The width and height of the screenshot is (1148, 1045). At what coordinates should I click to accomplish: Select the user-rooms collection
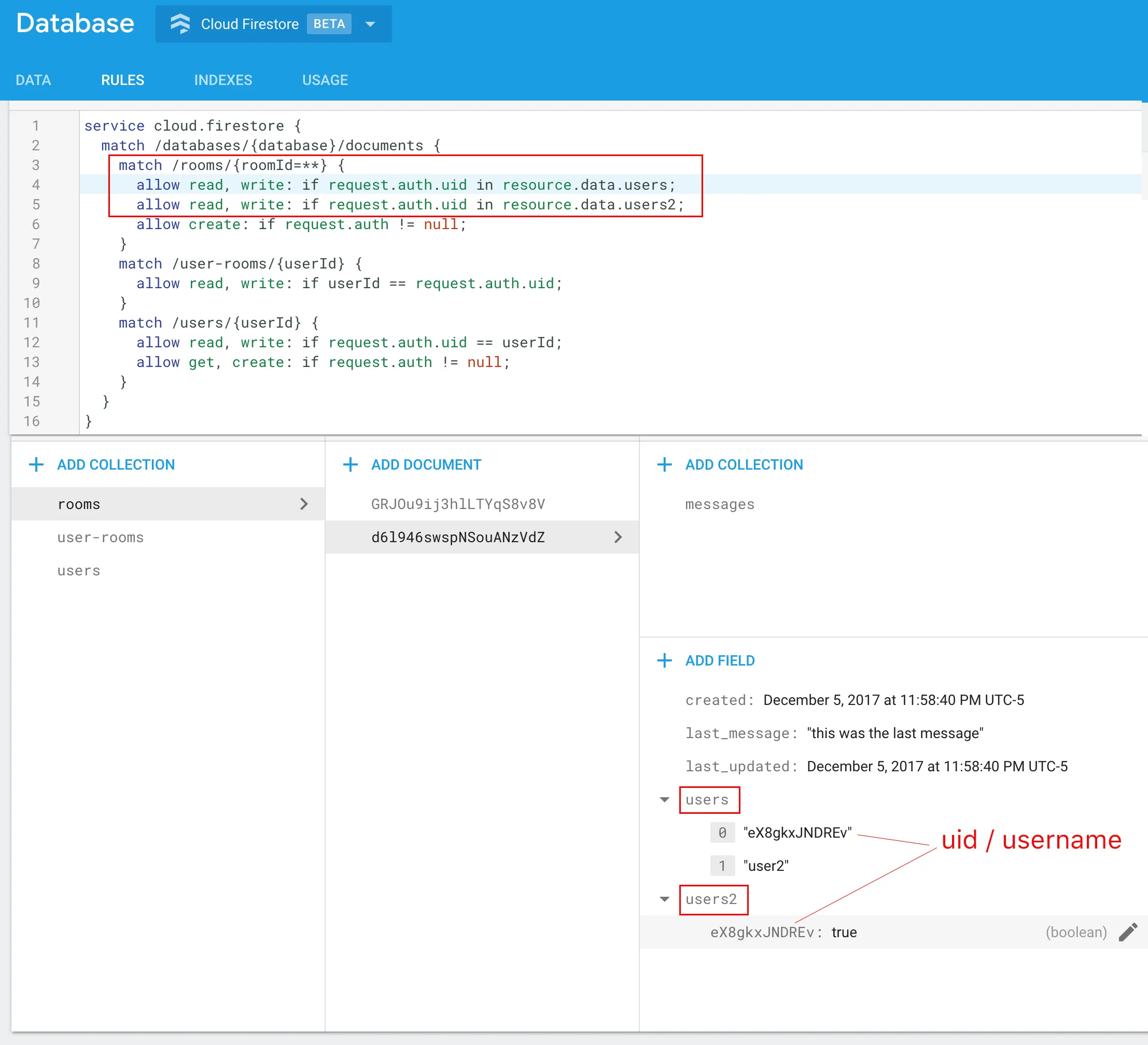(x=100, y=538)
